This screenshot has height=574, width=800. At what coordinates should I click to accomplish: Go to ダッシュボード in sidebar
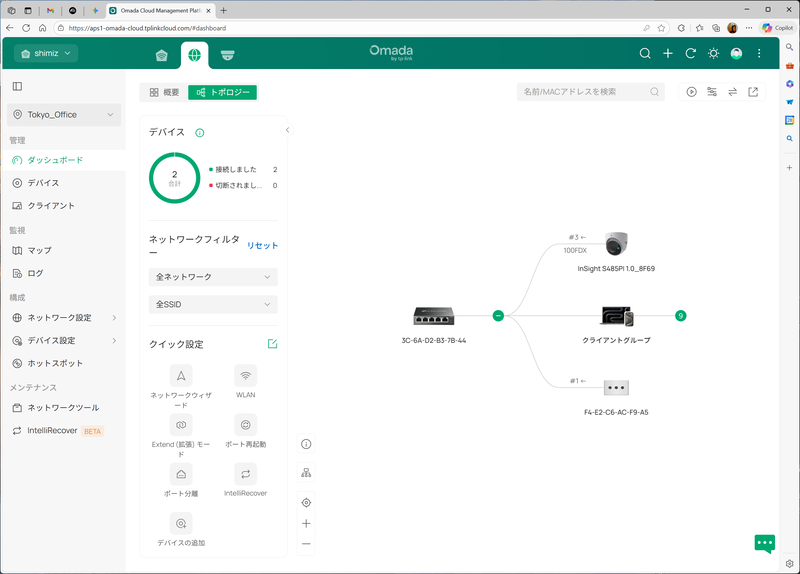(x=63, y=160)
